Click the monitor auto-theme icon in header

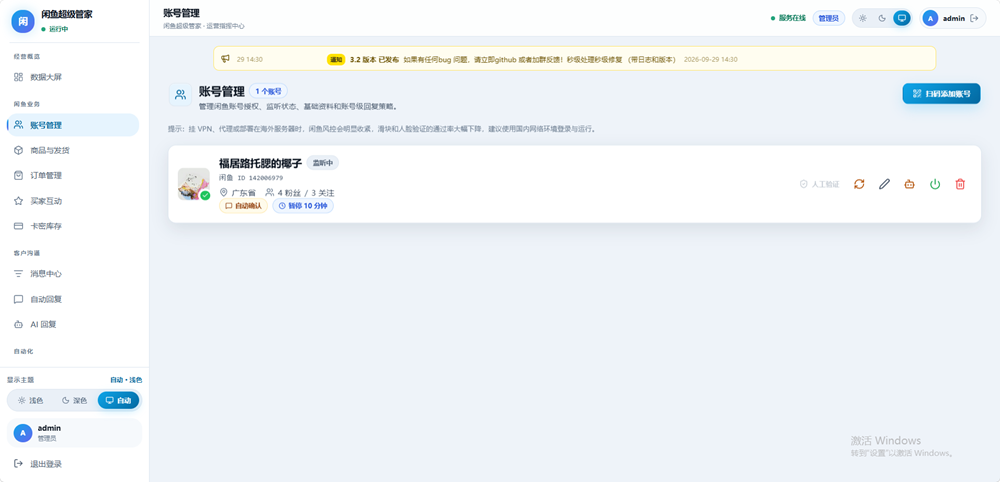[901, 18]
